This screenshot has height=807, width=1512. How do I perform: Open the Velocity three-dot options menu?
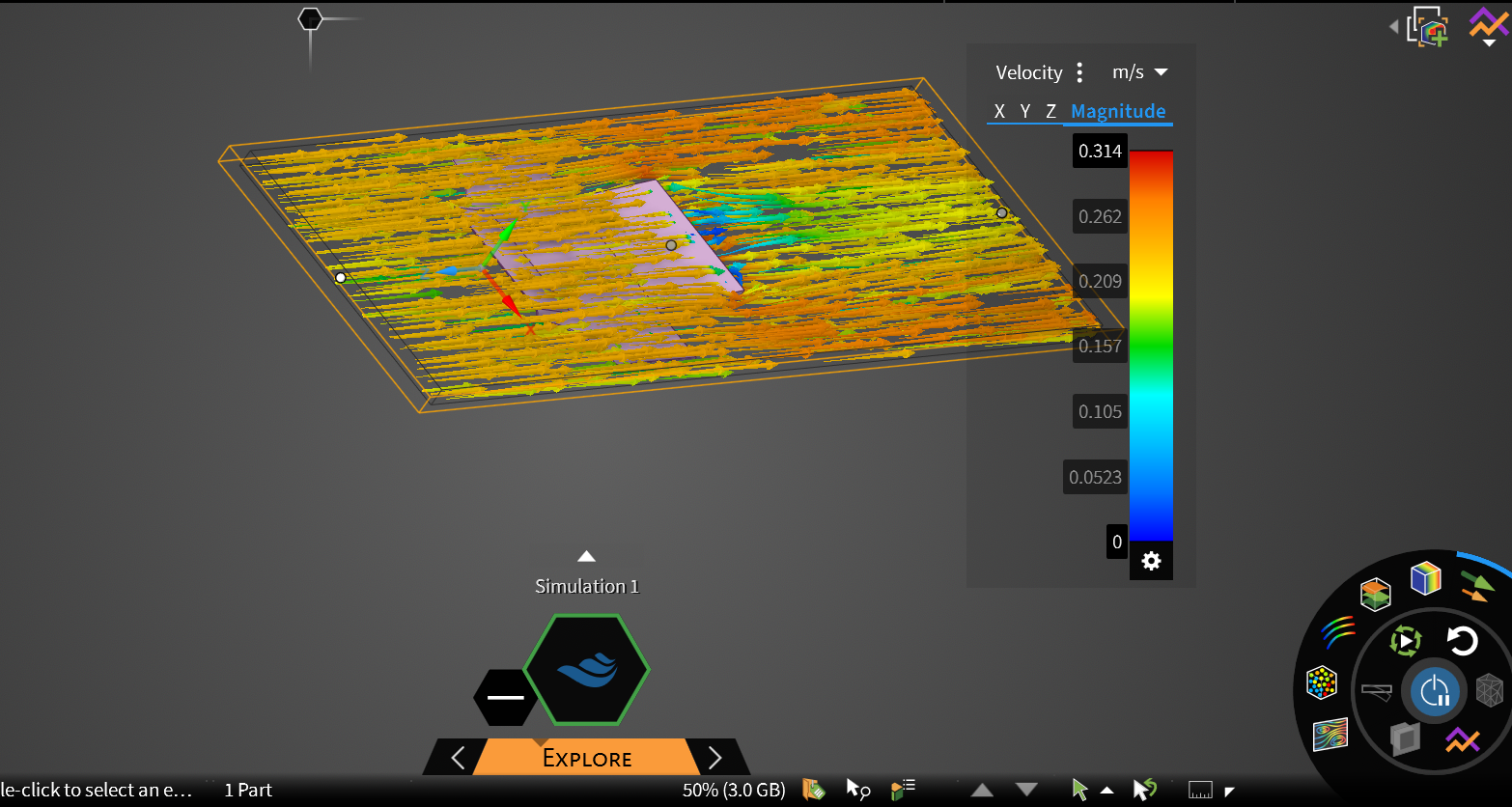(x=1079, y=72)
